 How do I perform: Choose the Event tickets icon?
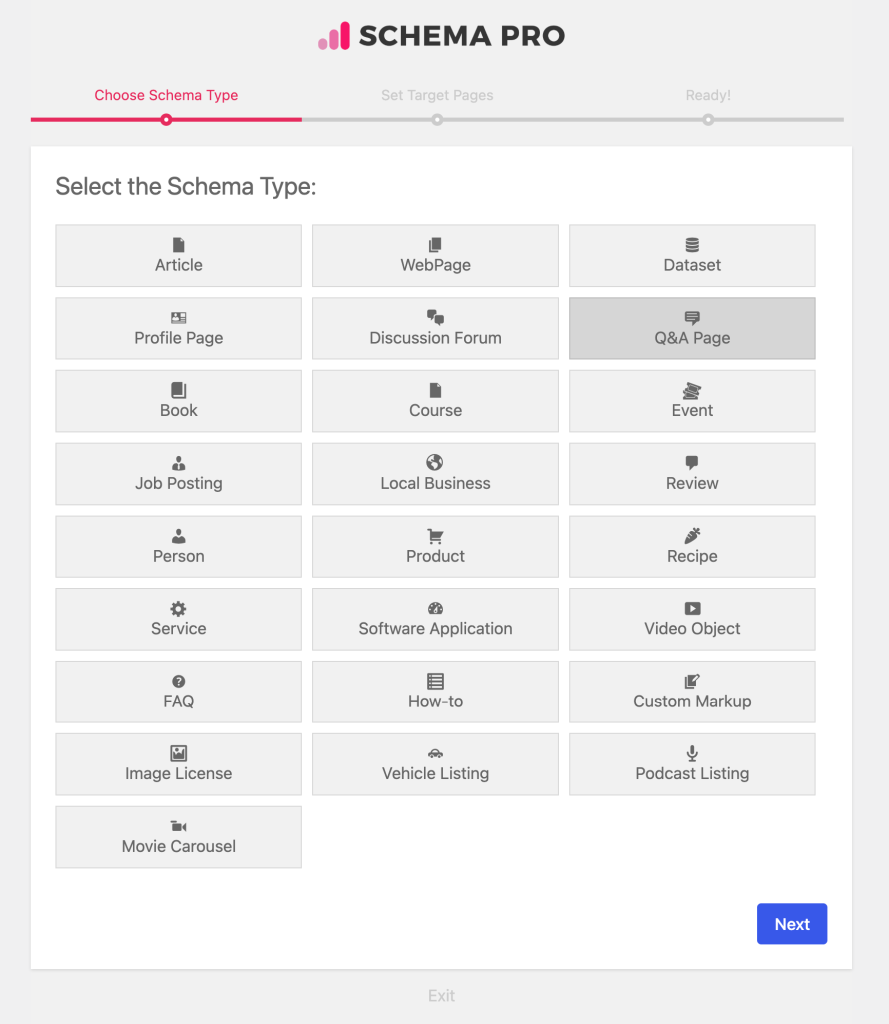[x=692, y=391]
